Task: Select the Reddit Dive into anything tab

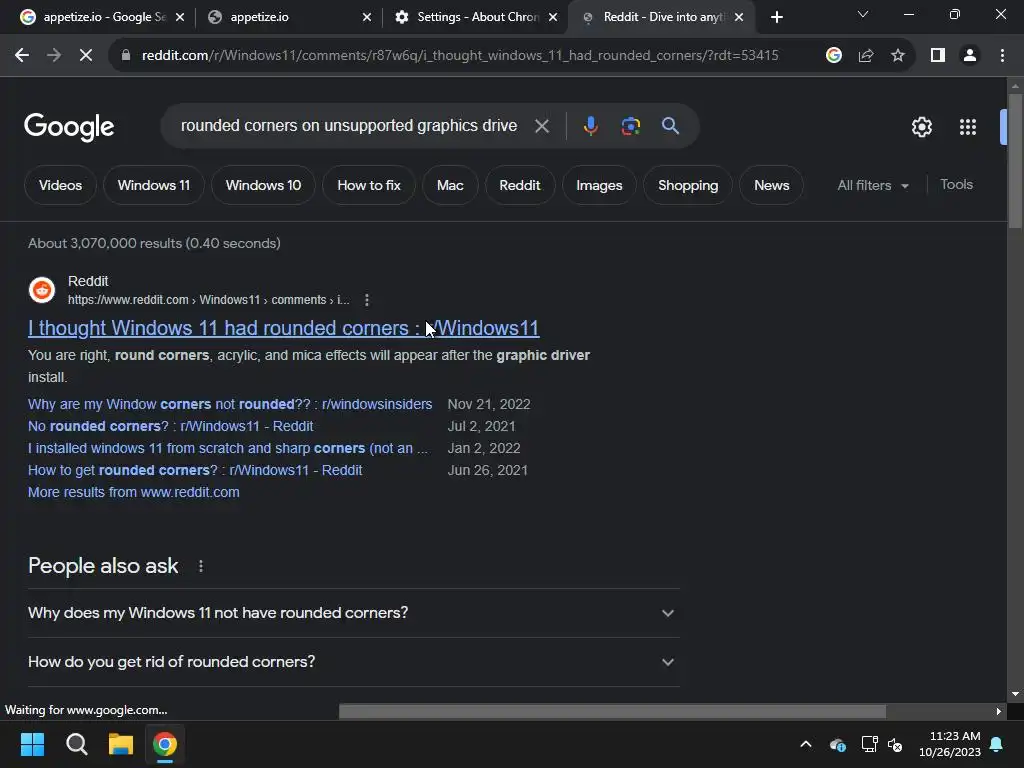Action: (x=661, y=17)
